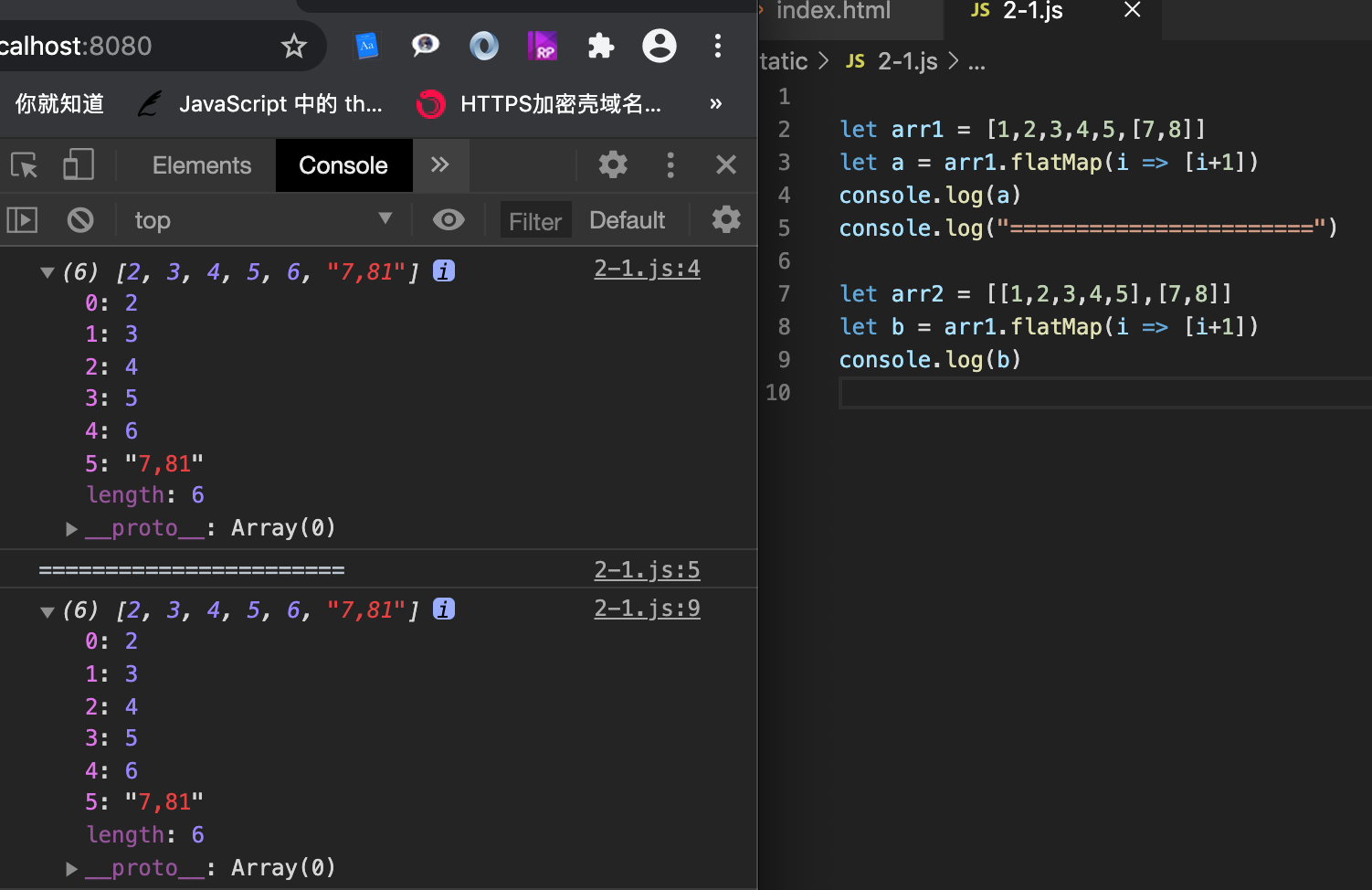This screenshot has width=1372, height=890.
Task: Show more DevTools tabs
Action: [440, 164]
